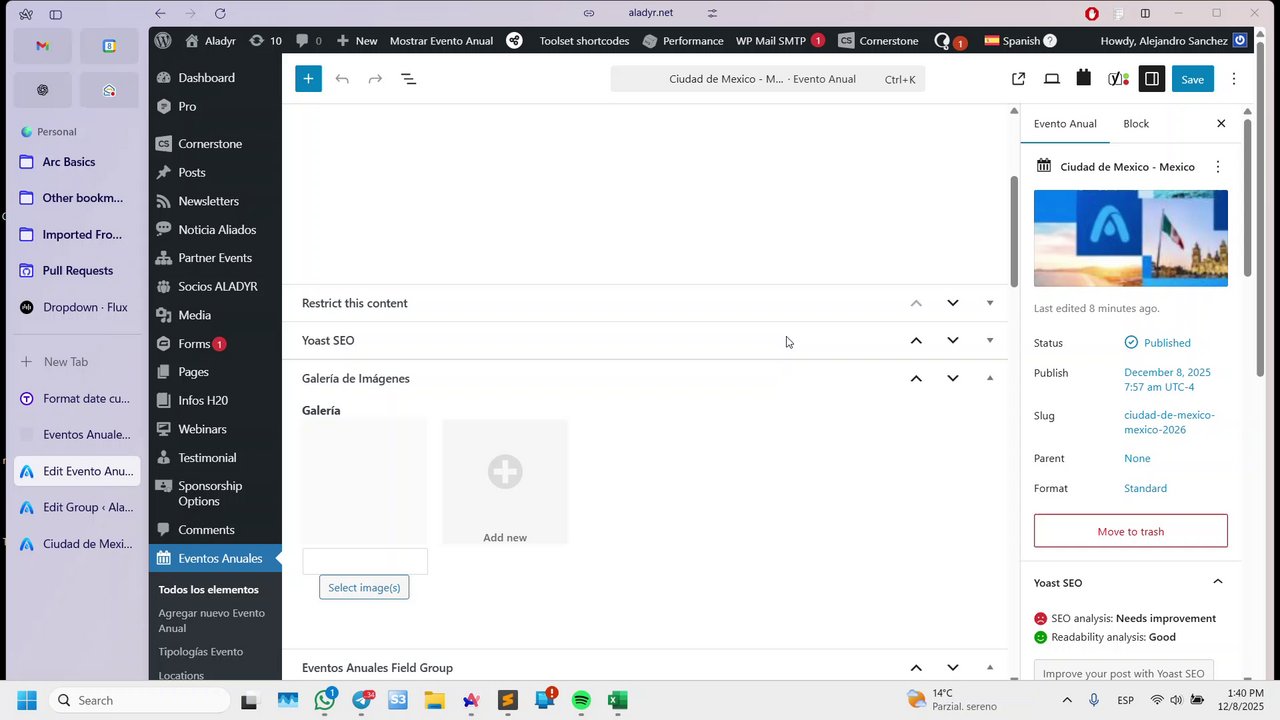Open the comments bubble in admin bar
The height and width of the screenshot is (720, 1280).
pyautogui.click(x=308, y=41)
